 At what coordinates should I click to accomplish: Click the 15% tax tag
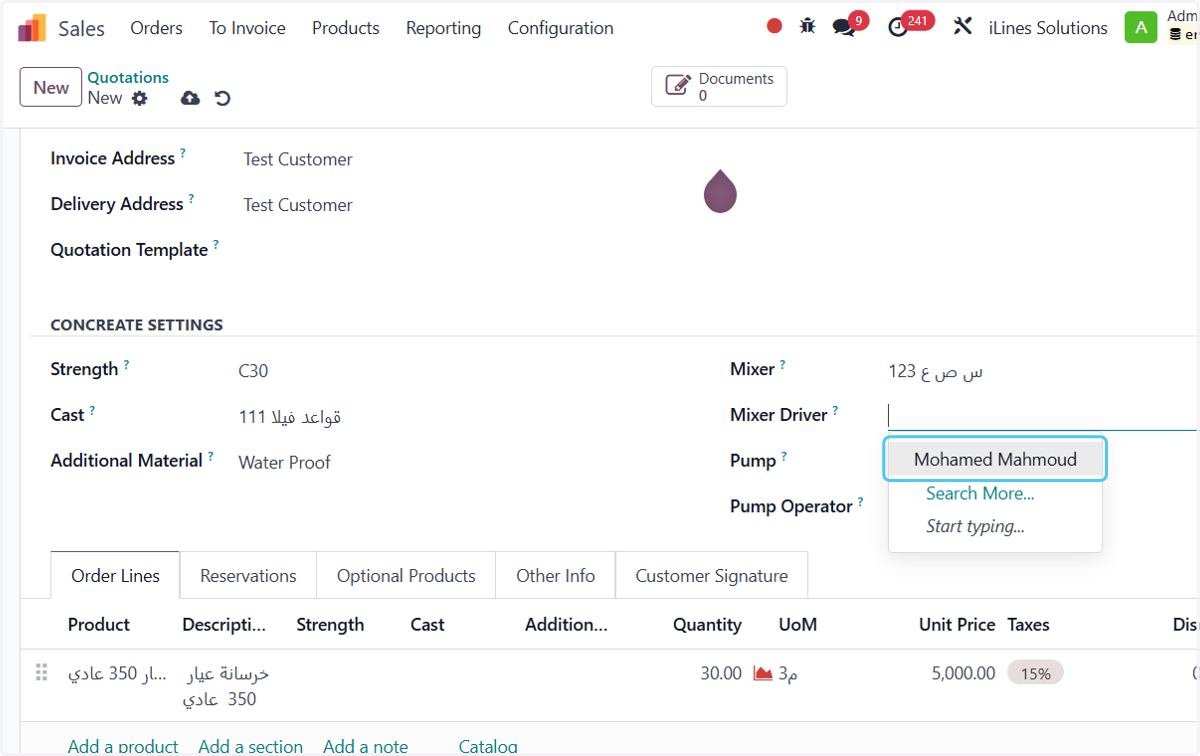[x=1035, y=674]
